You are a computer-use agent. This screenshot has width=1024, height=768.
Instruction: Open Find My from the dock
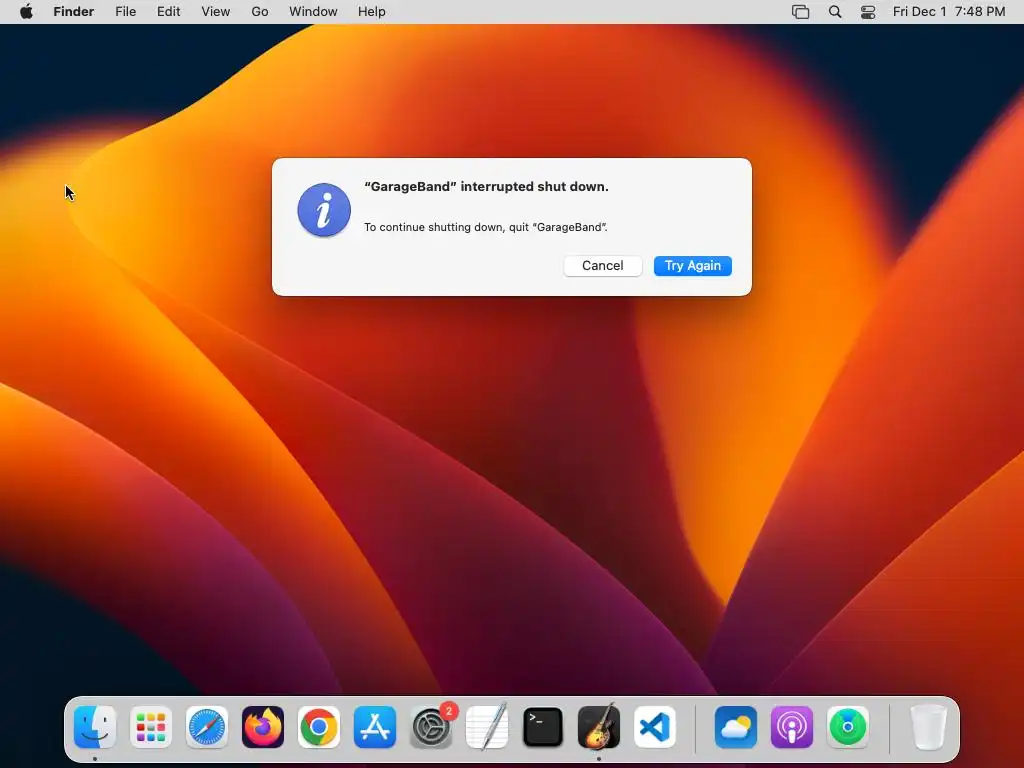(x=848, y=727)
